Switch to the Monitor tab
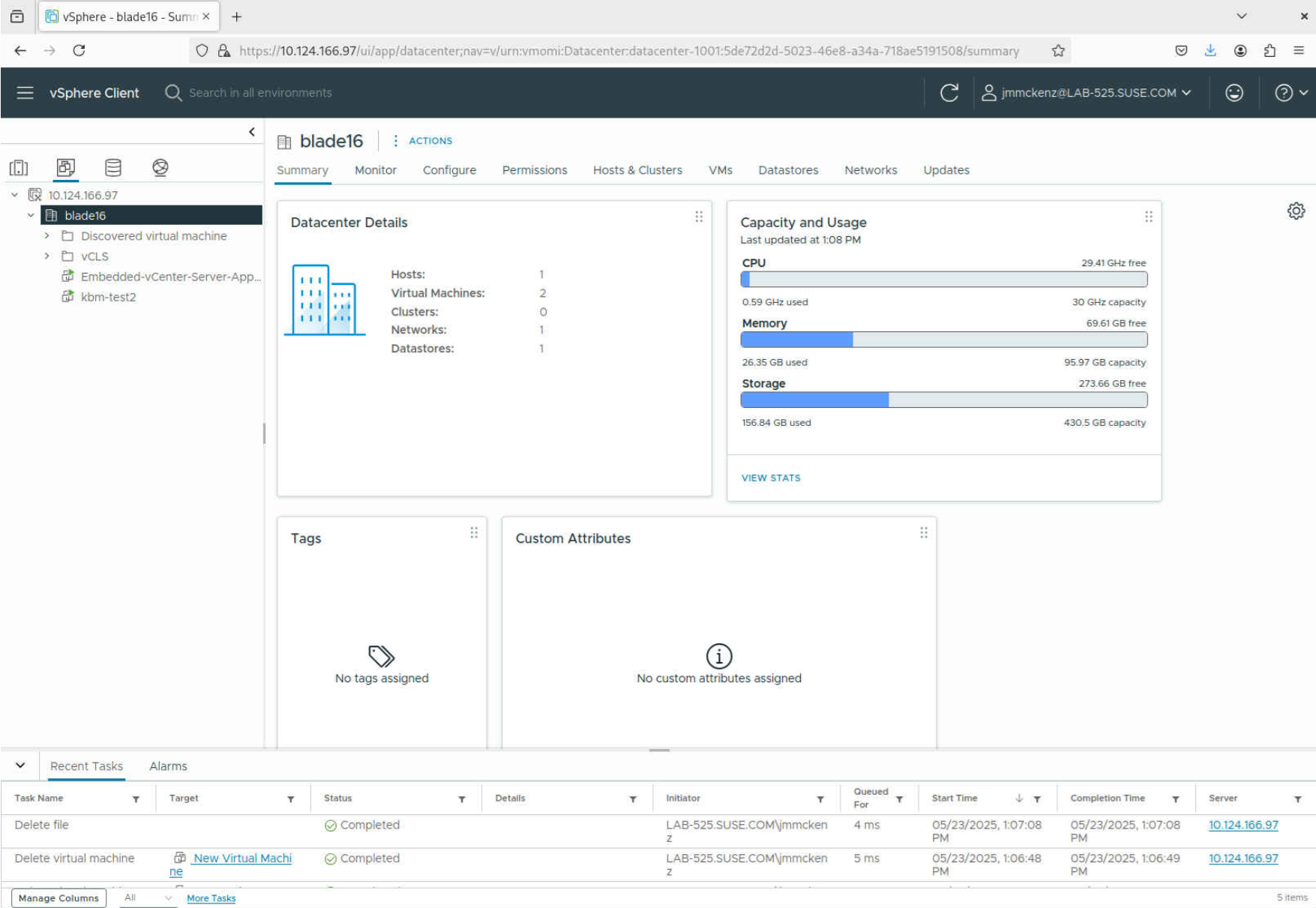 pos(375,169)
